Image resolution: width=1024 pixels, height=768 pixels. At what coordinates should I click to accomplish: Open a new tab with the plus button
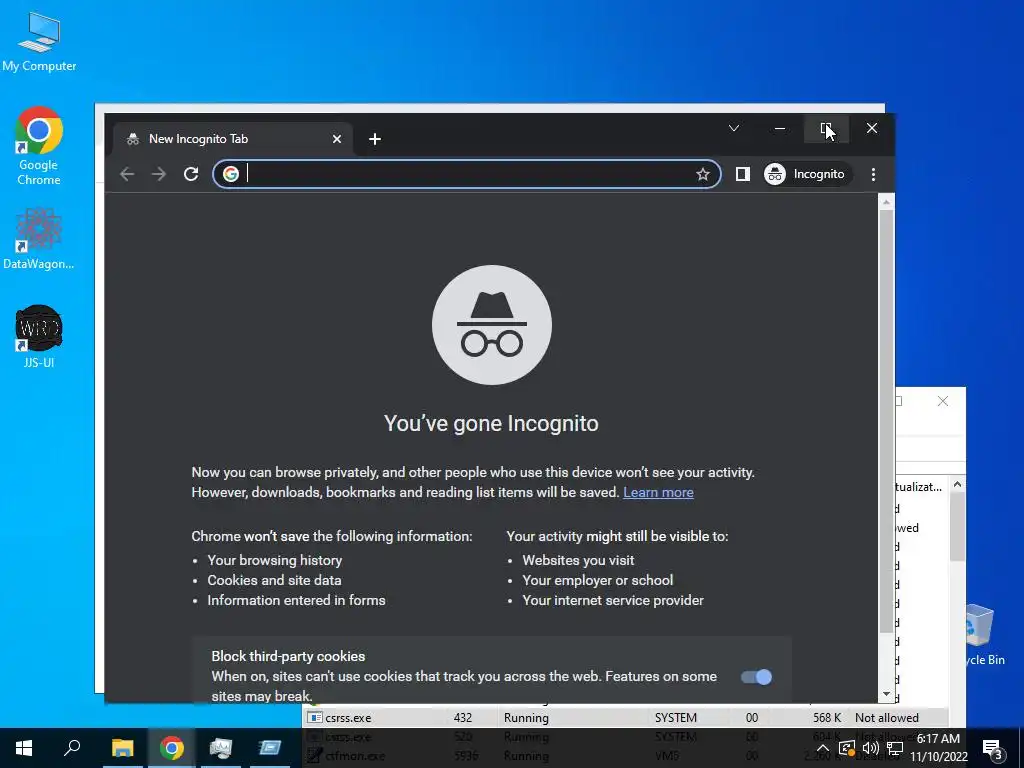coord(375,139)
